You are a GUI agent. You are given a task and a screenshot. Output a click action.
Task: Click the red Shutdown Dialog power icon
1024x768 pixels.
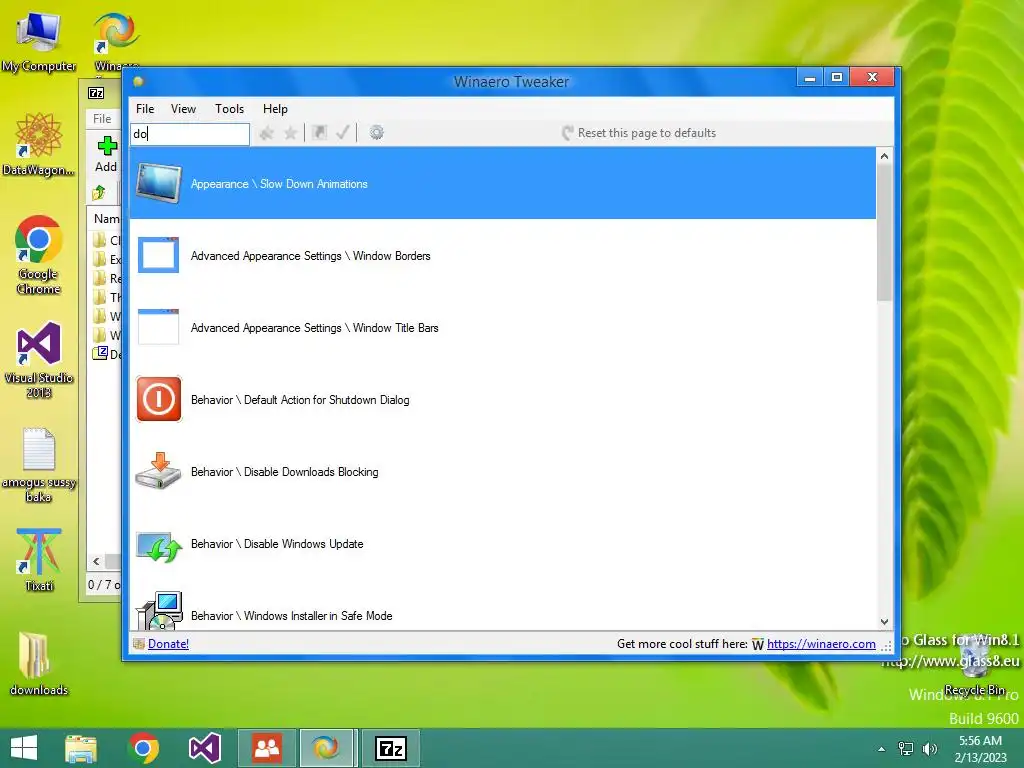click(x=159, y=399)
